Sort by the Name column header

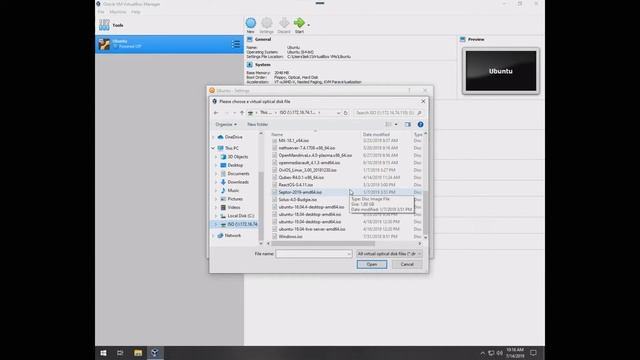click(277, 134)
